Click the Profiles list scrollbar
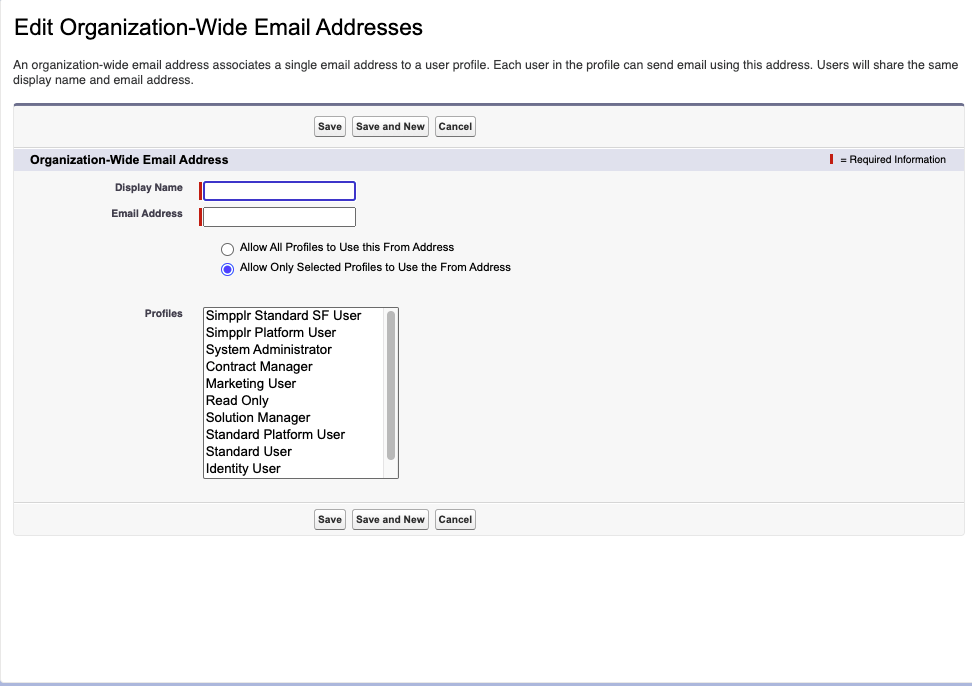Image resolution: width=972 pixels, height=686 pixels. coord(391,385)
